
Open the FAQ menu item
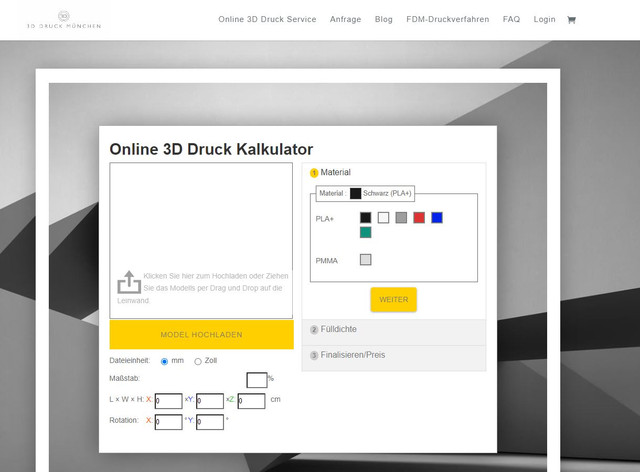pyautogui.click(x=511, y=19)
